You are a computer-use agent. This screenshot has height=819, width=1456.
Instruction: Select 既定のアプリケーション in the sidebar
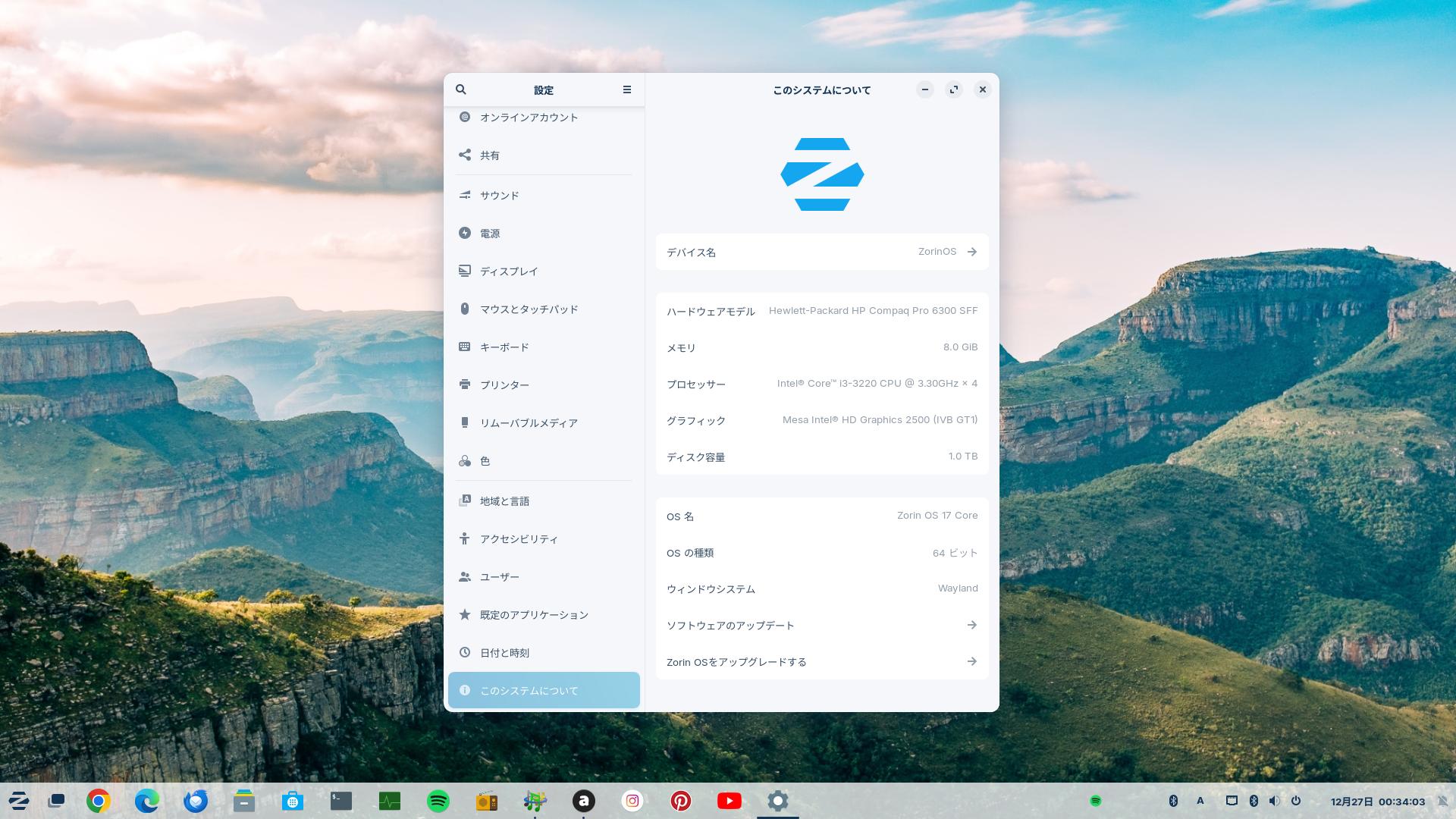544,615
